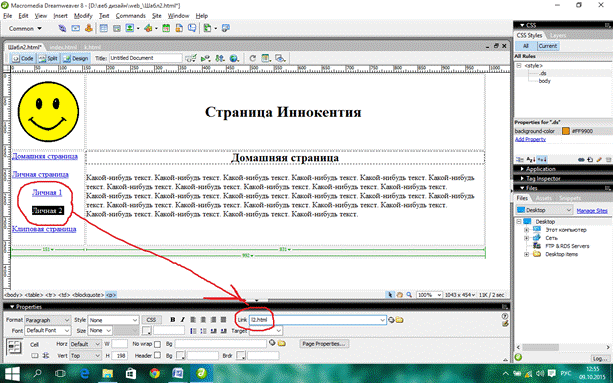Click the Named Anchor insert icon

(88, 28)
